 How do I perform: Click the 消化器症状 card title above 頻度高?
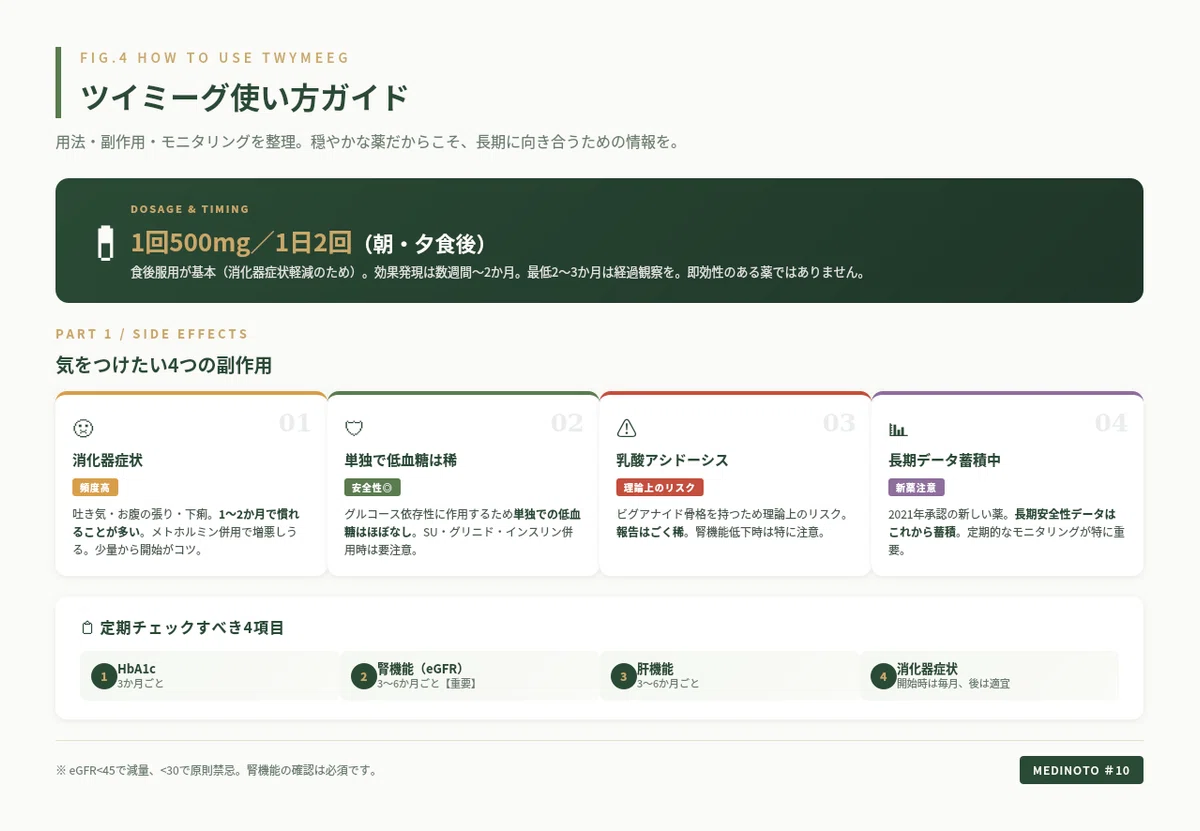[x=108, y=460]
